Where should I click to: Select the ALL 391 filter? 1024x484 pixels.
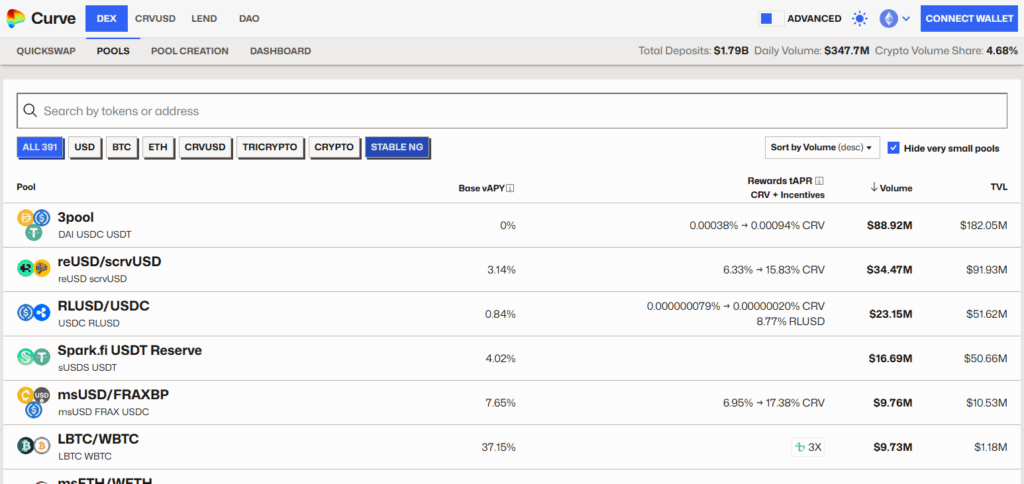click(40, 148)
